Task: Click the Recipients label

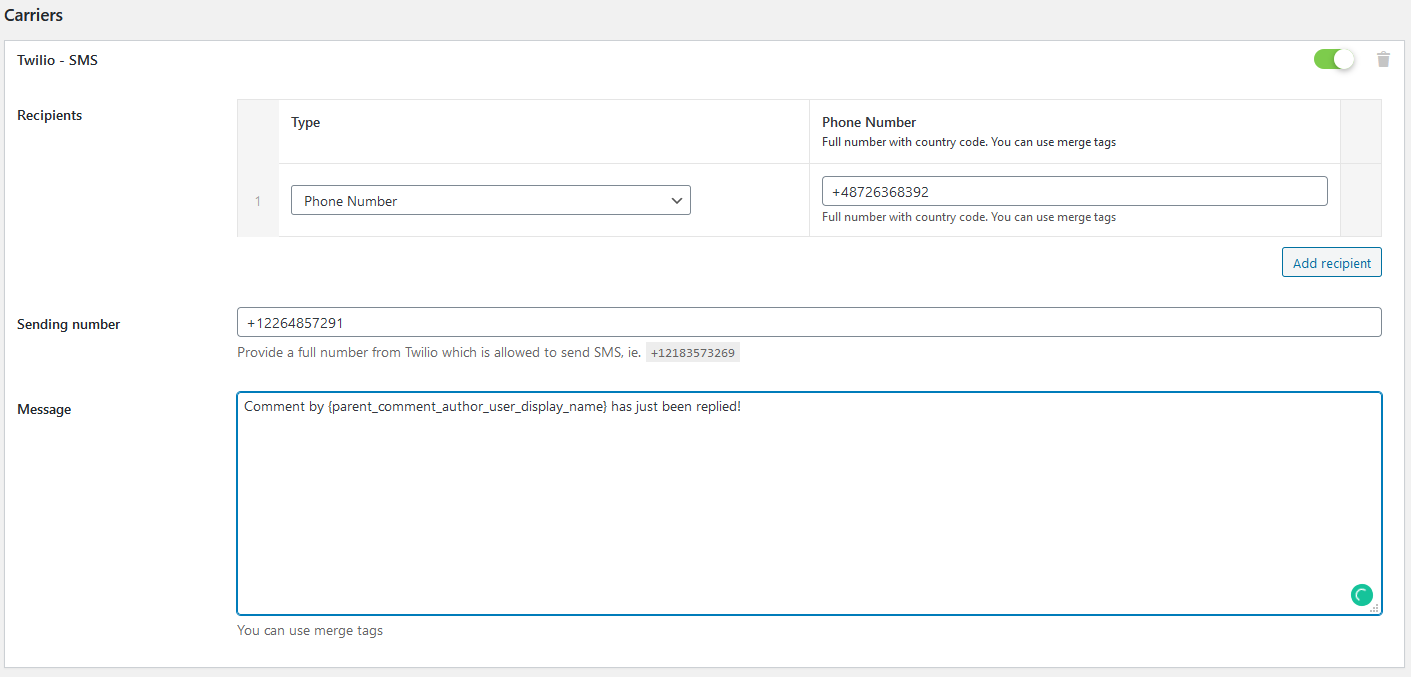Action: tap(49, 115)
